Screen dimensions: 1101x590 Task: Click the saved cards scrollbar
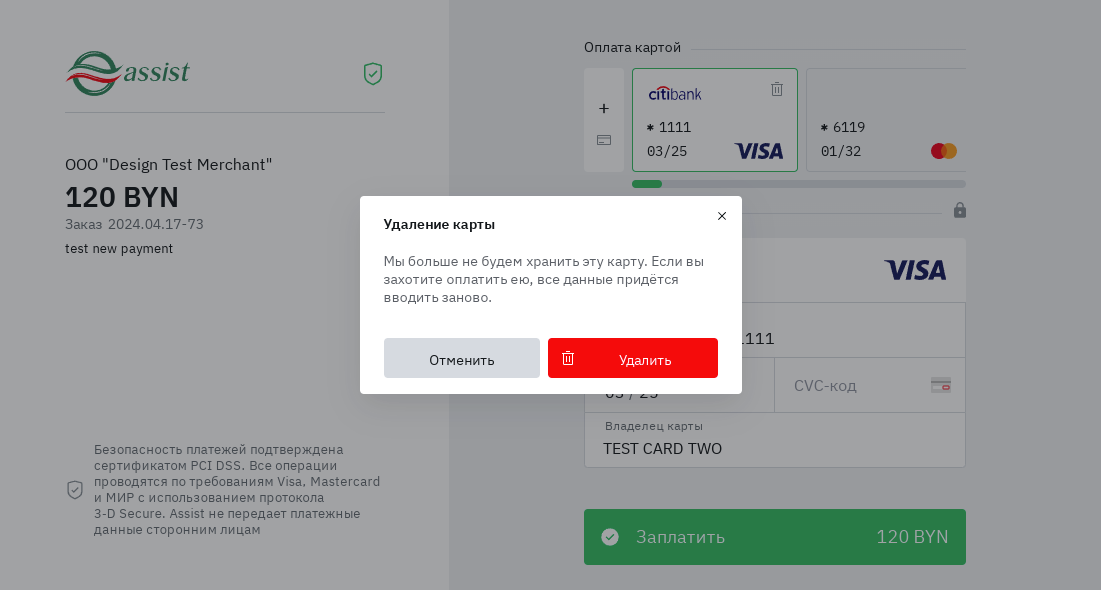799,184
